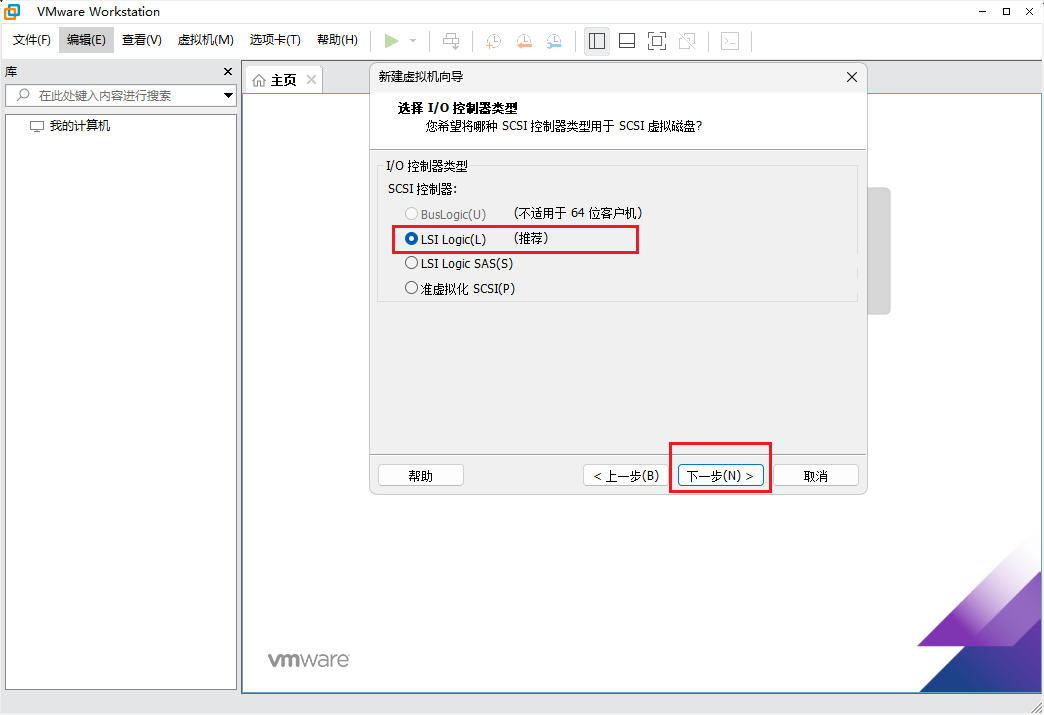Maximize the VMware Workstation window

1006,11
